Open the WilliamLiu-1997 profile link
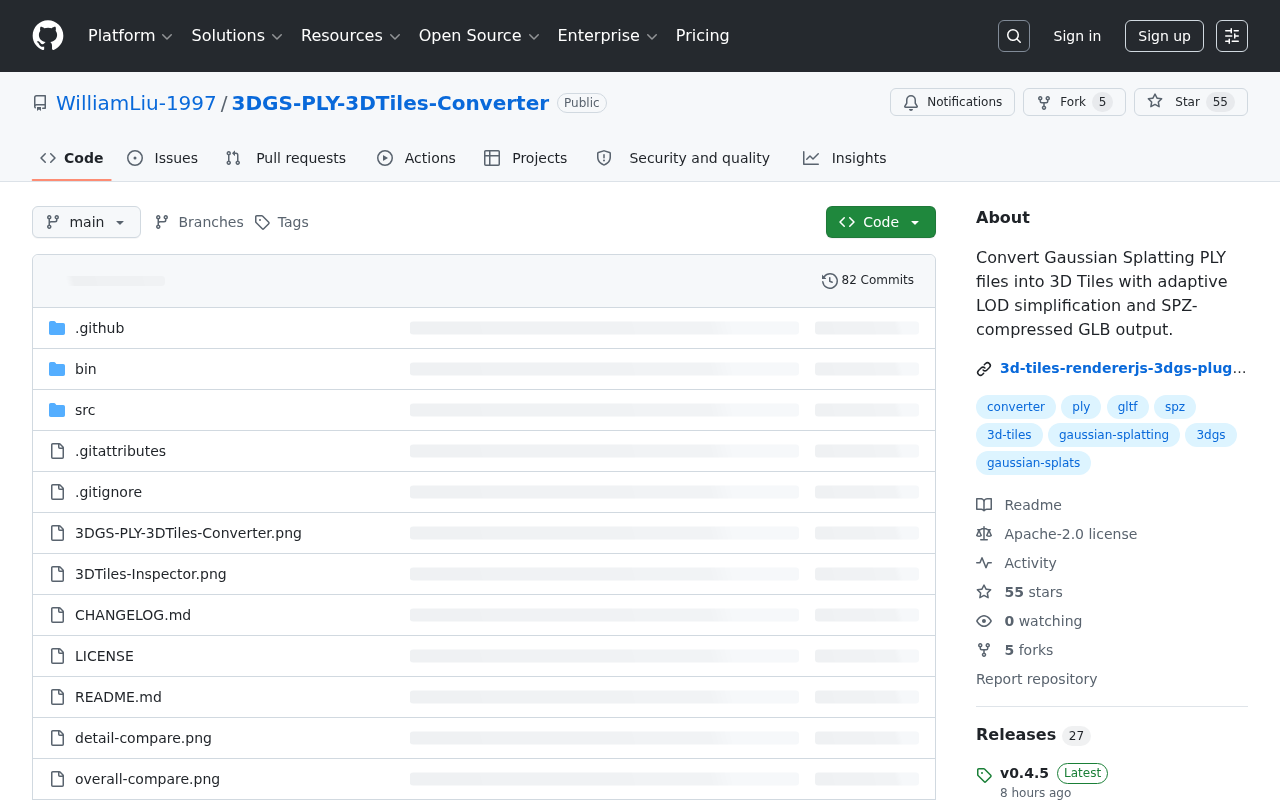This screenshot has width=1280, height=800. [136, 103]
